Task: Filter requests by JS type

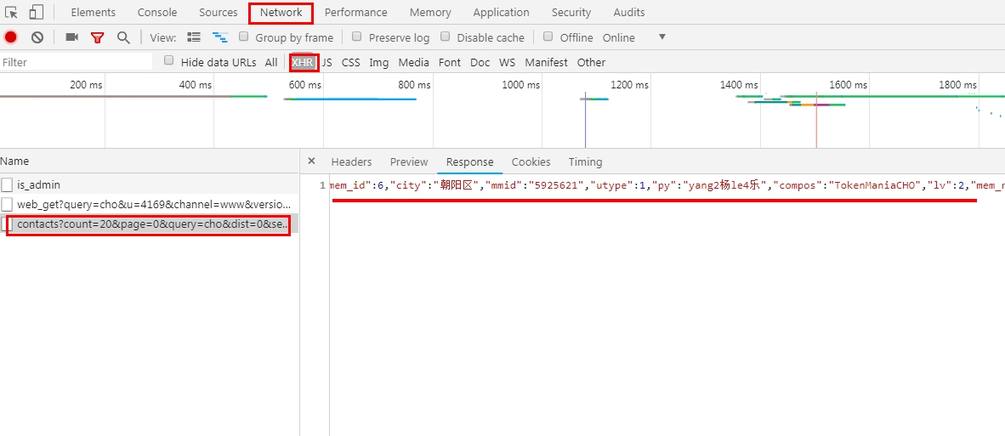Action: (x=327, y=62)
